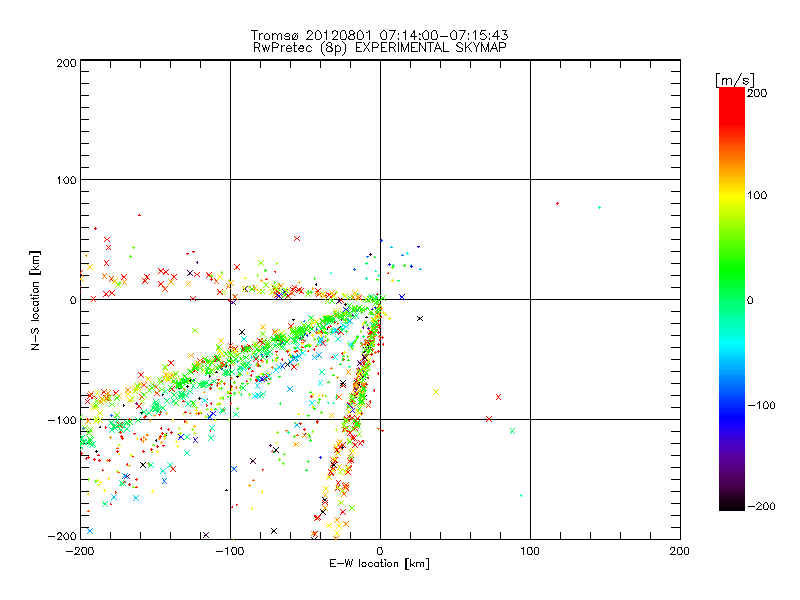Viewport: 800px width, 600px height.
Task: Click the yellow-green X marker near 37 km east
Action: tap(436, 392)
